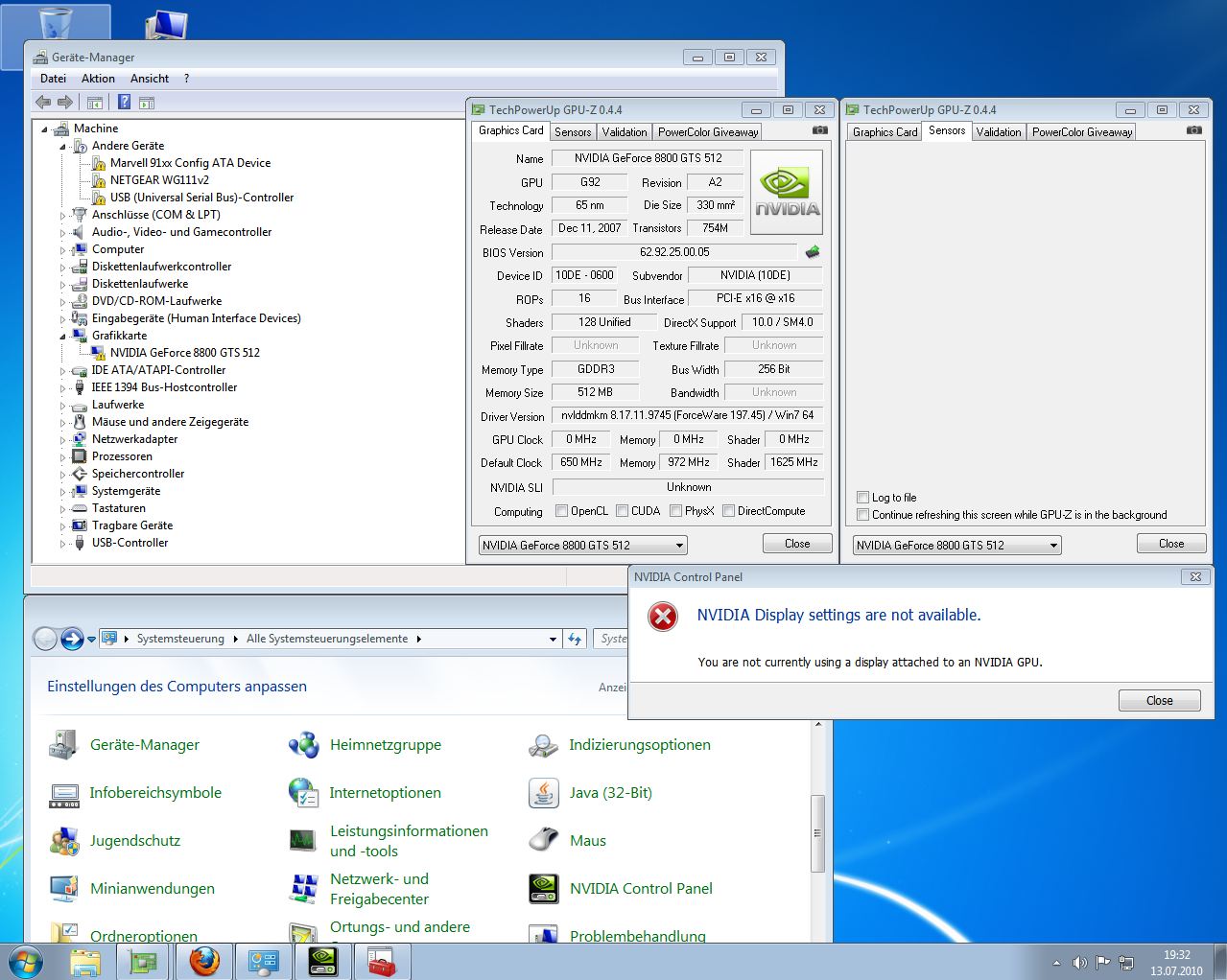Click the clock in system tray
Screen dimensions: 1227x980
click(1176, 963)
